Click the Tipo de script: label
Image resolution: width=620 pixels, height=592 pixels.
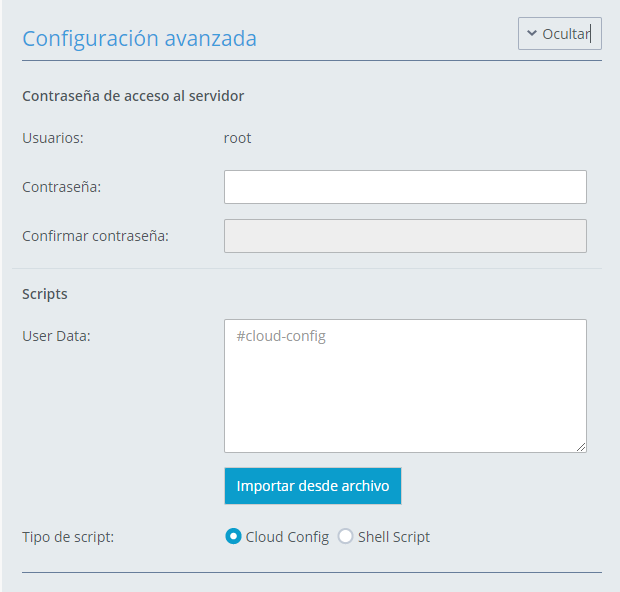click(x=68, y=537)
